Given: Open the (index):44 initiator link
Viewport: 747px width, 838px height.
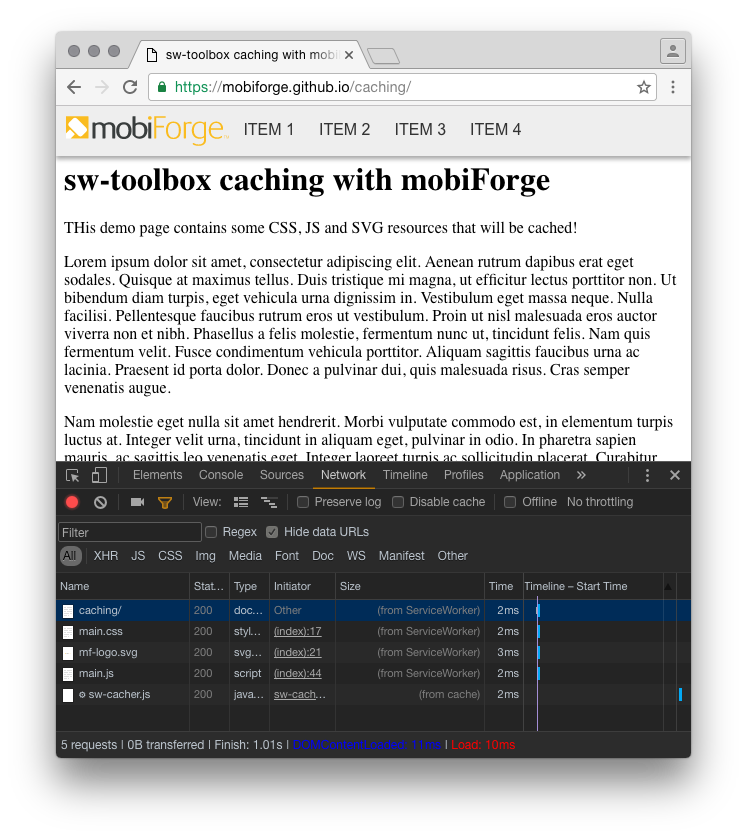Looking at the screenshot, I should 298,673.
